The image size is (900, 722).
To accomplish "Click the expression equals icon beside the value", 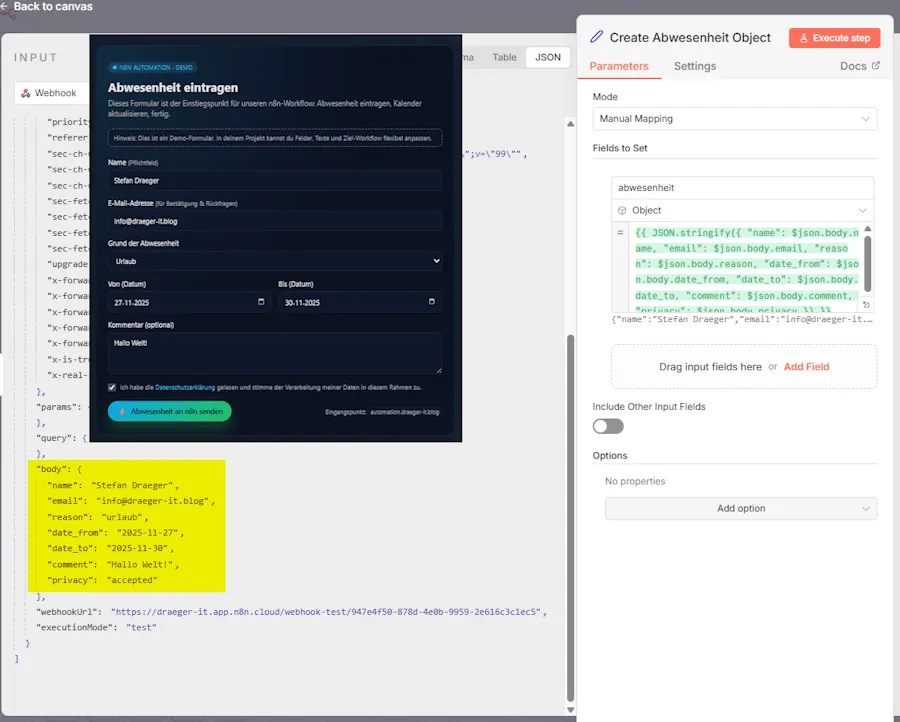I will (x=621, y=232).
